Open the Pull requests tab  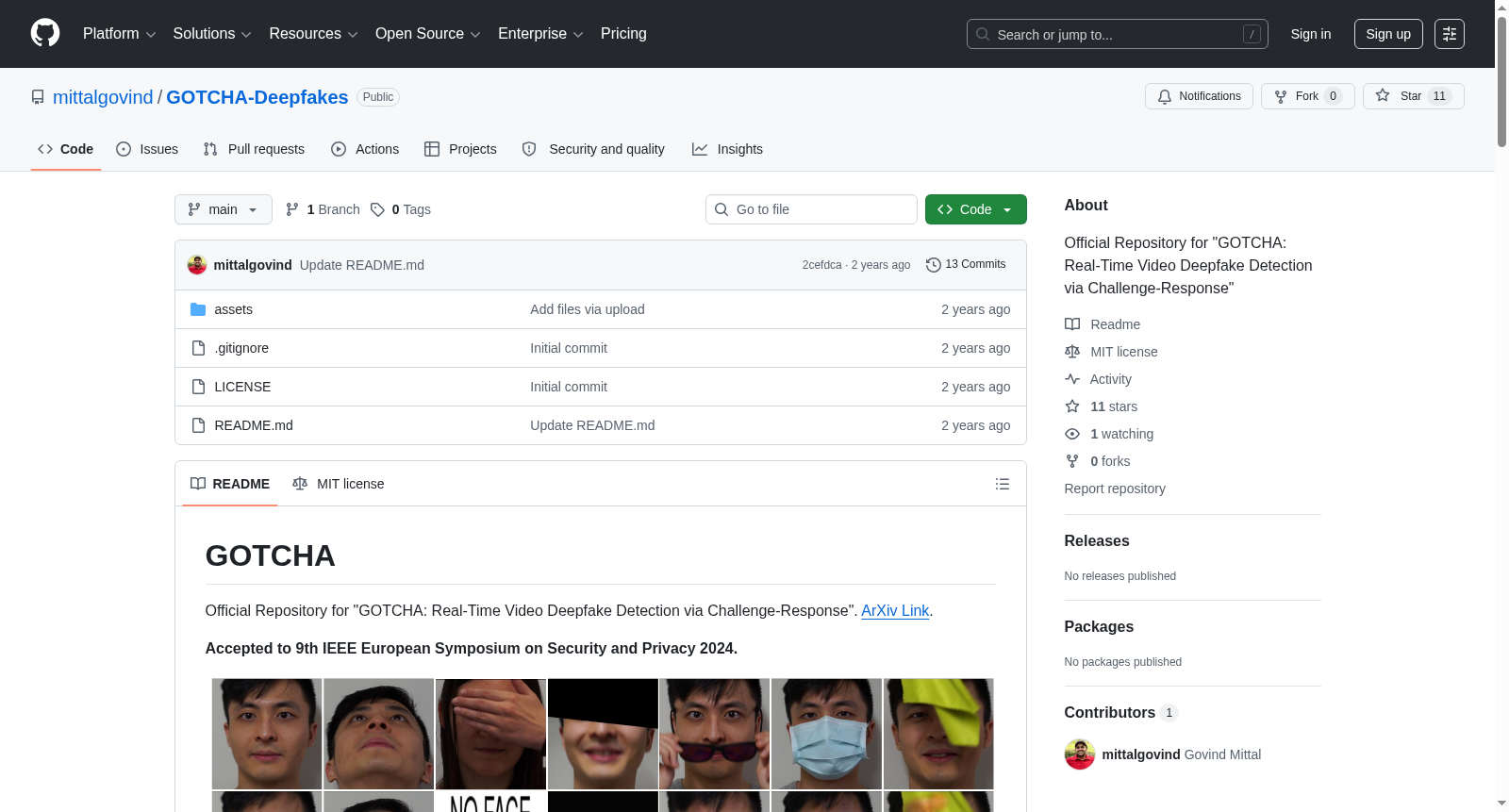tap(254, 149)
